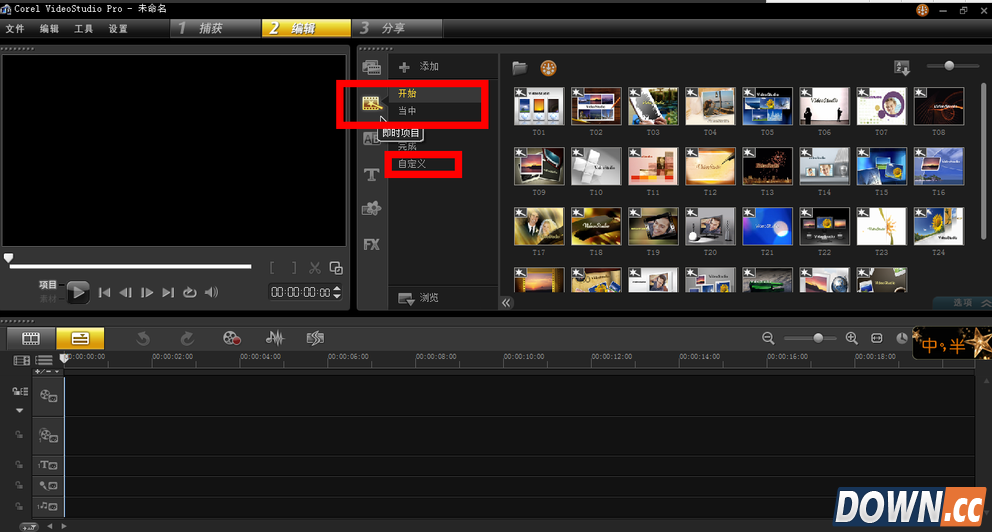Select Project playback mode (项目)
The width and height of the screenshot is (992, 532).
coord(48,285)
